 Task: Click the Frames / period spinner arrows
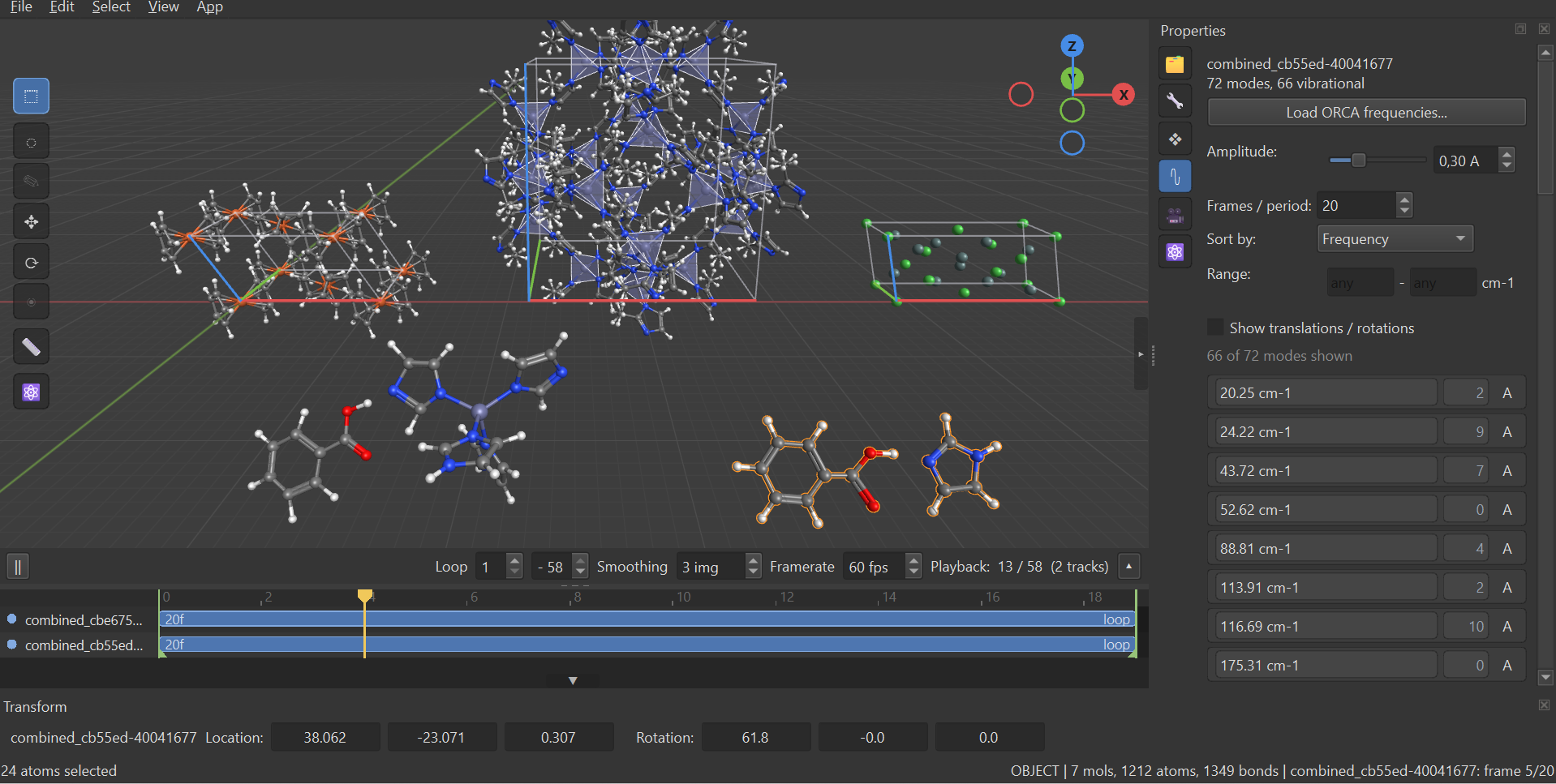[1404, 205]
